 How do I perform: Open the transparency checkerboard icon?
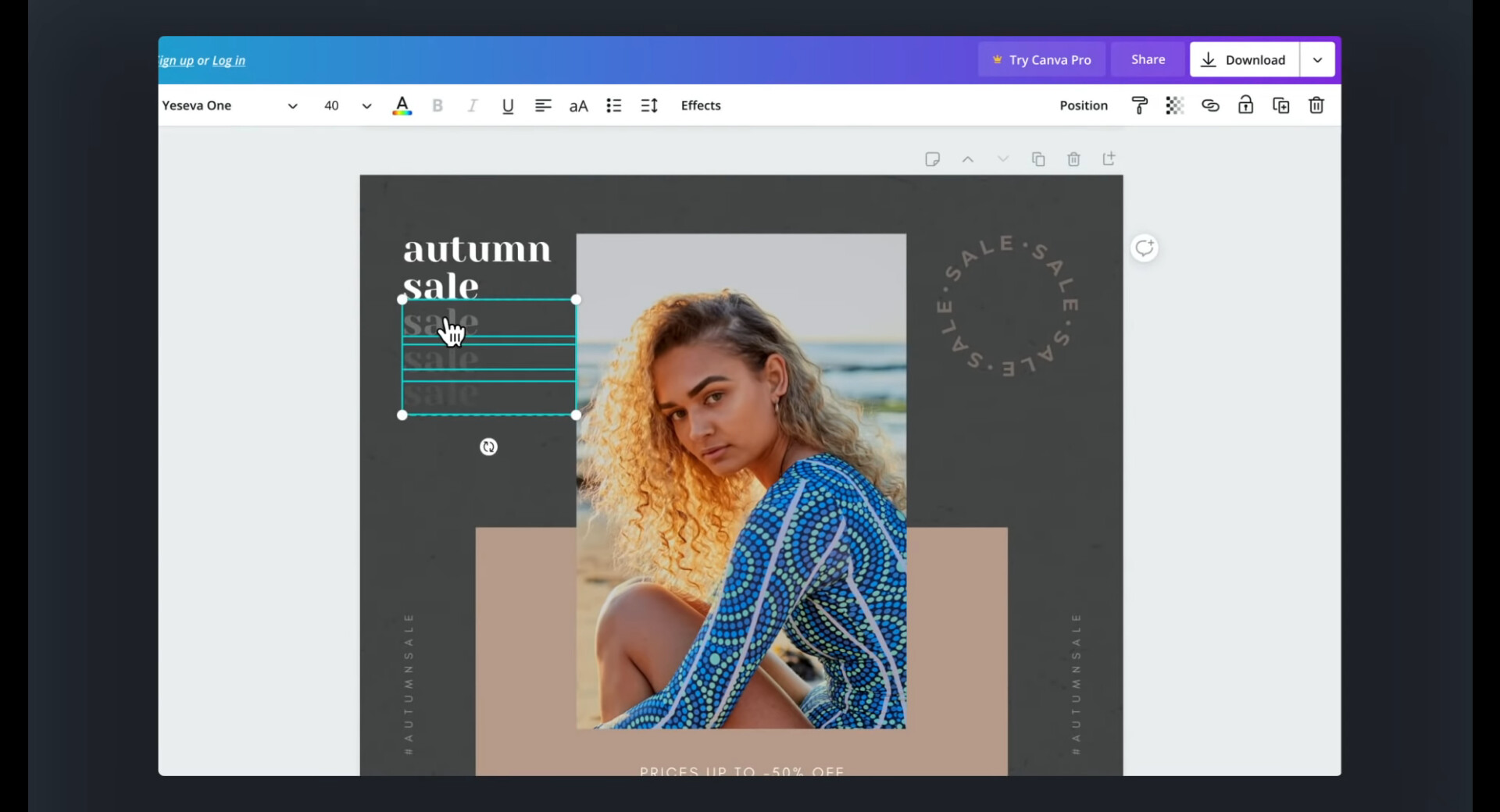pos(1174,105)
